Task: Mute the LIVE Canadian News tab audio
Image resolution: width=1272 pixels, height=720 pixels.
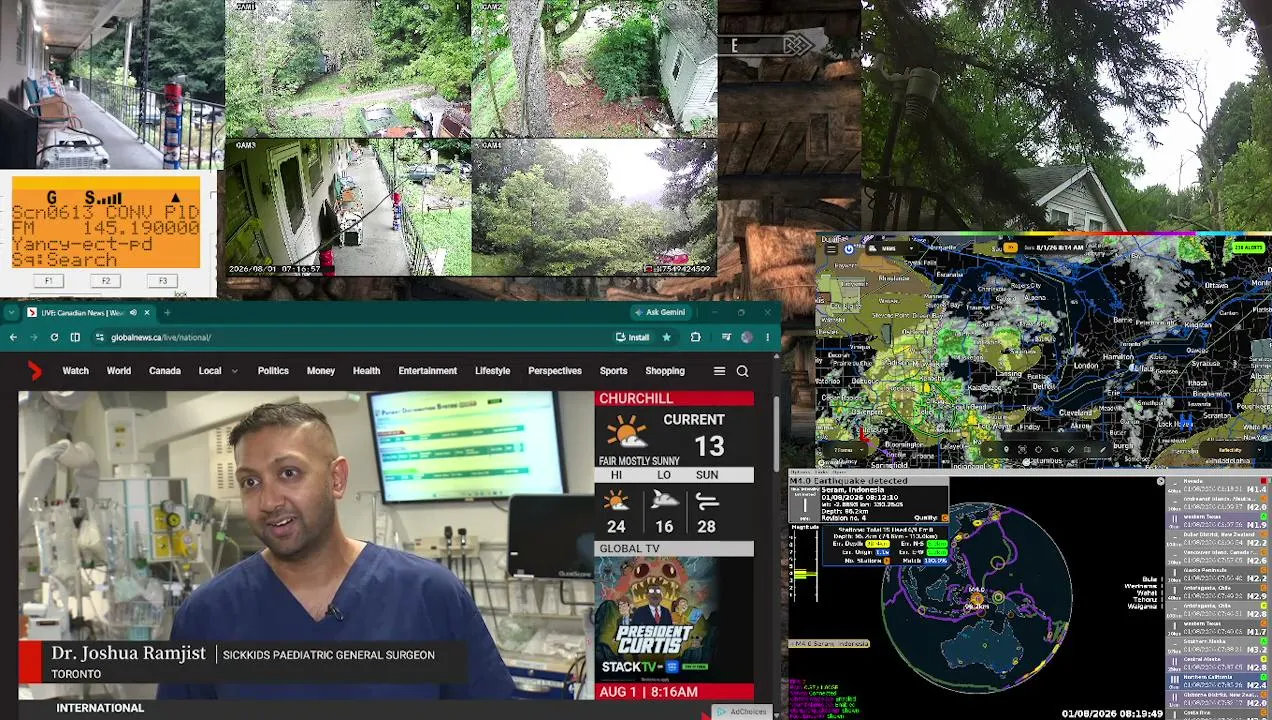Action: point(133,313)
